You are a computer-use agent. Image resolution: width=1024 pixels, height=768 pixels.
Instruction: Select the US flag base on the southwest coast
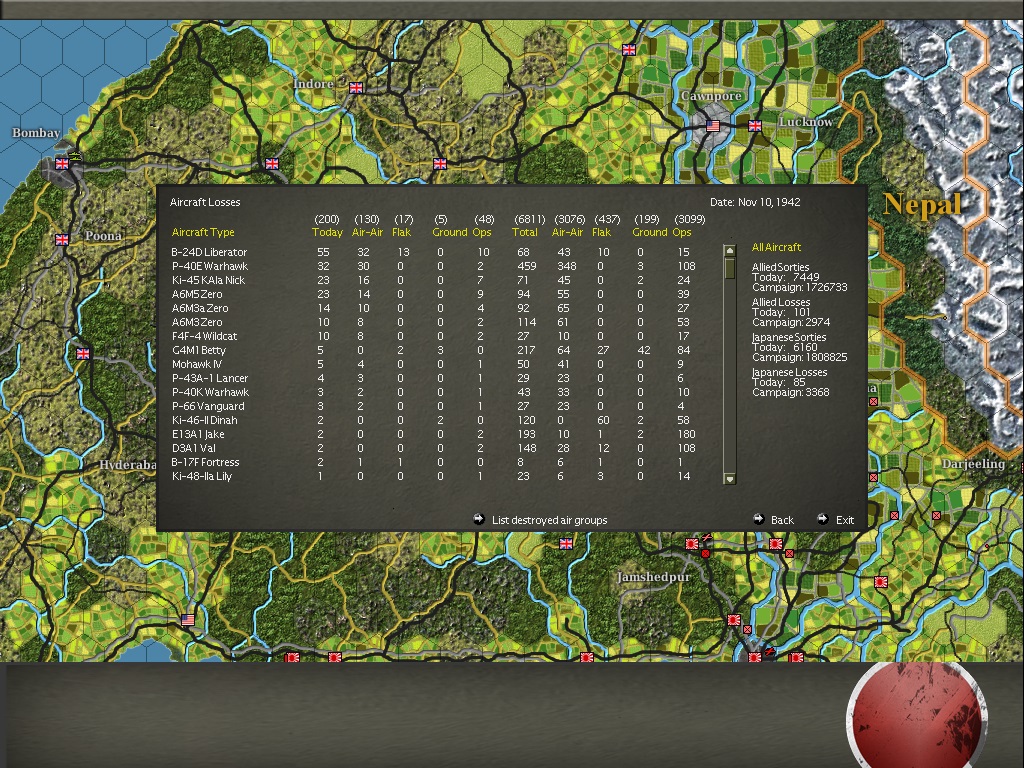pos(188,619)
